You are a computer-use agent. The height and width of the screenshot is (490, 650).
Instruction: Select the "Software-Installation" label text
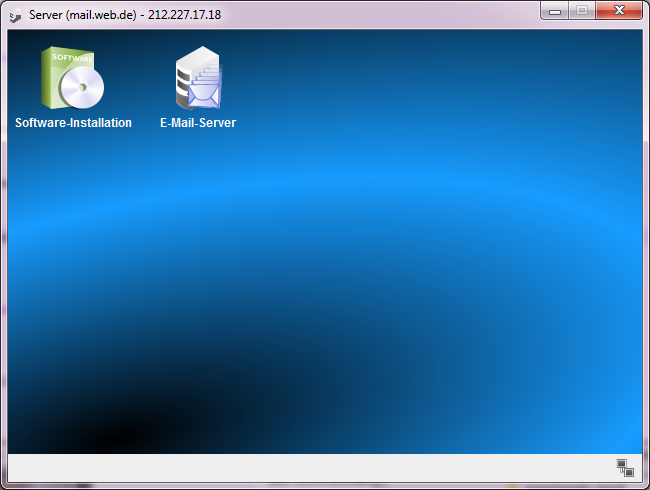[73, 123]
